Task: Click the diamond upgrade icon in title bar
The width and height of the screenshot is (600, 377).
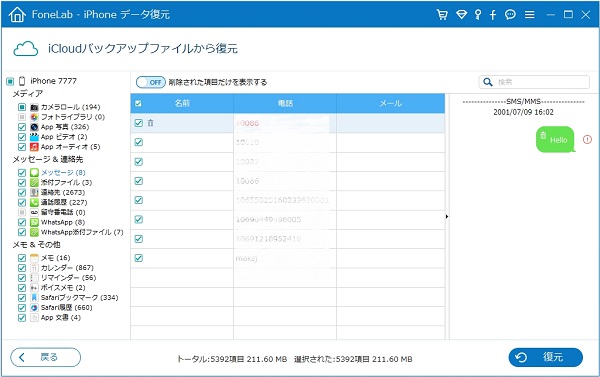Action: click(461, 15)
